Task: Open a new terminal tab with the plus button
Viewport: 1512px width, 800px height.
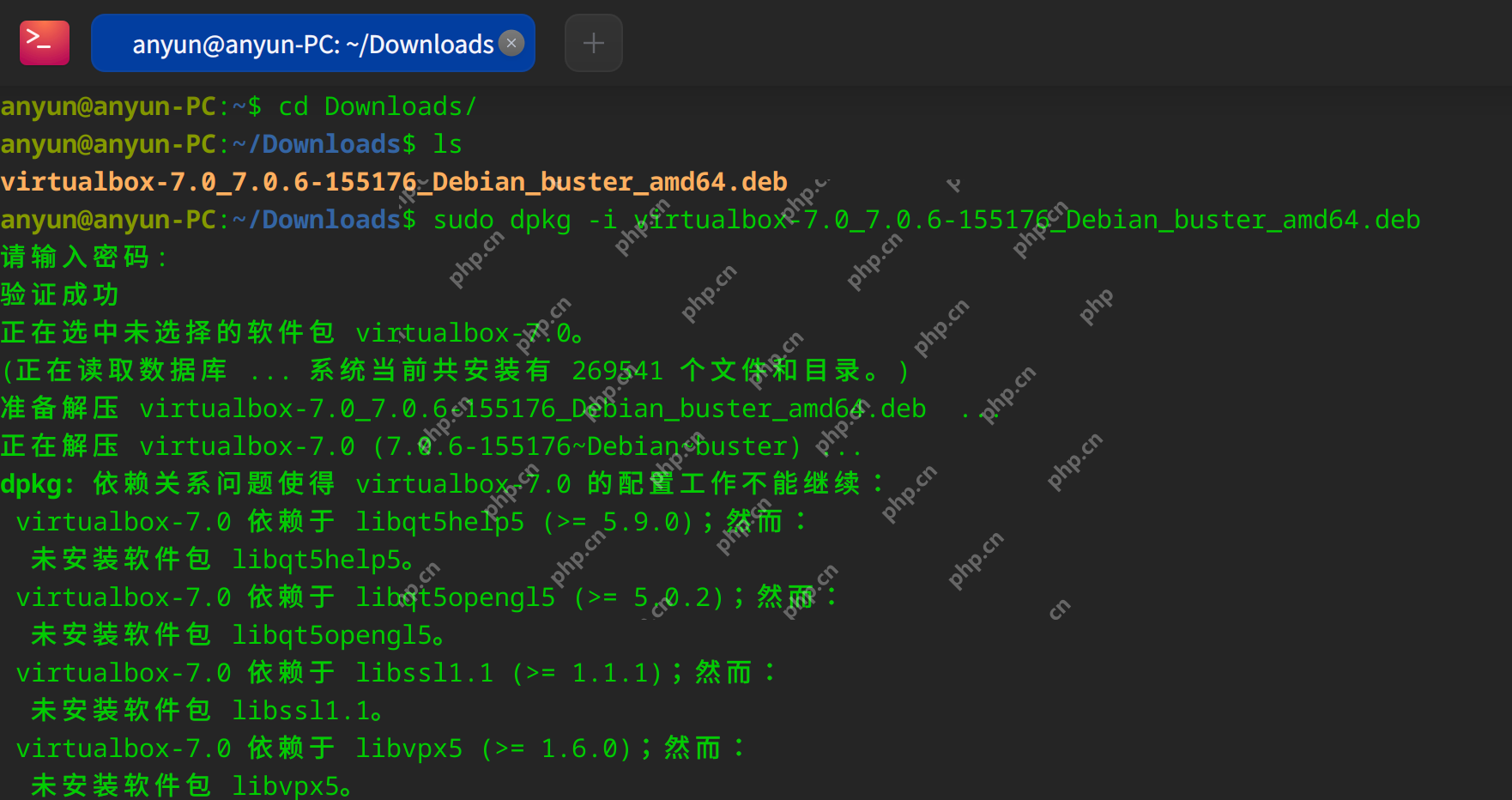Action: pos(593,42)
